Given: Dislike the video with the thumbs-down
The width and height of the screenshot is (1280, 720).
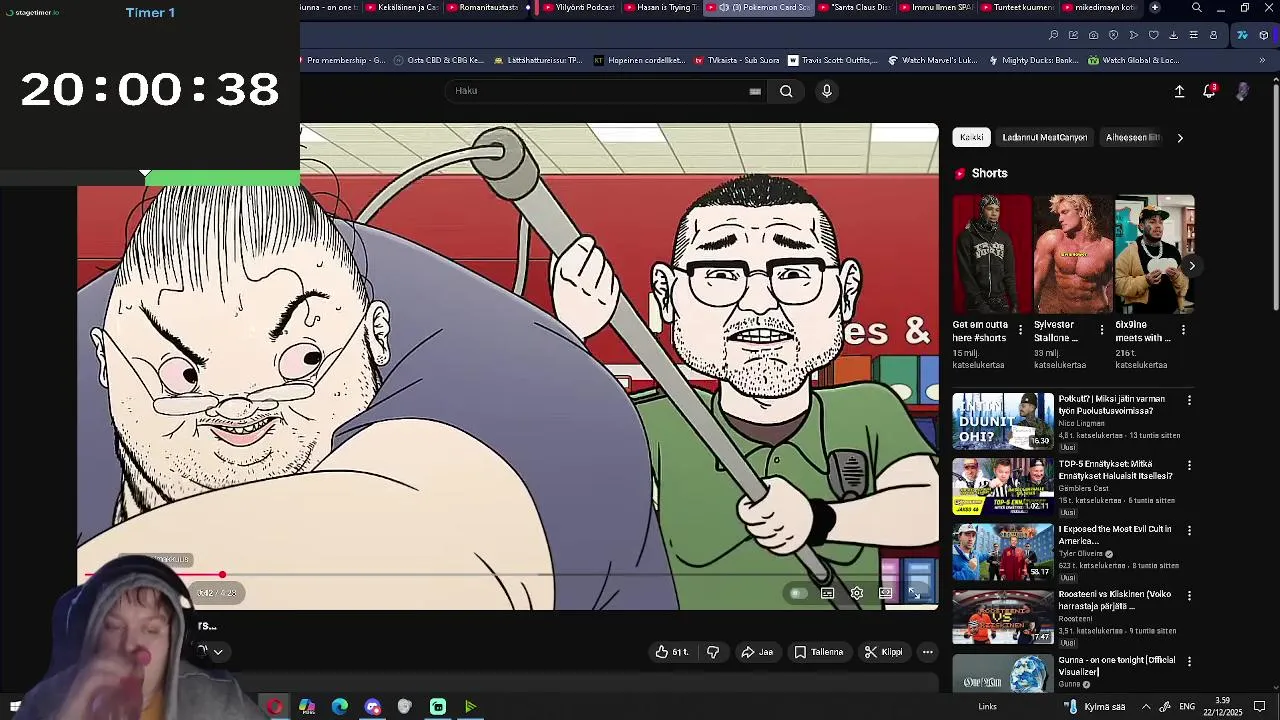Looking at the screenshot, I should point(713,652).
